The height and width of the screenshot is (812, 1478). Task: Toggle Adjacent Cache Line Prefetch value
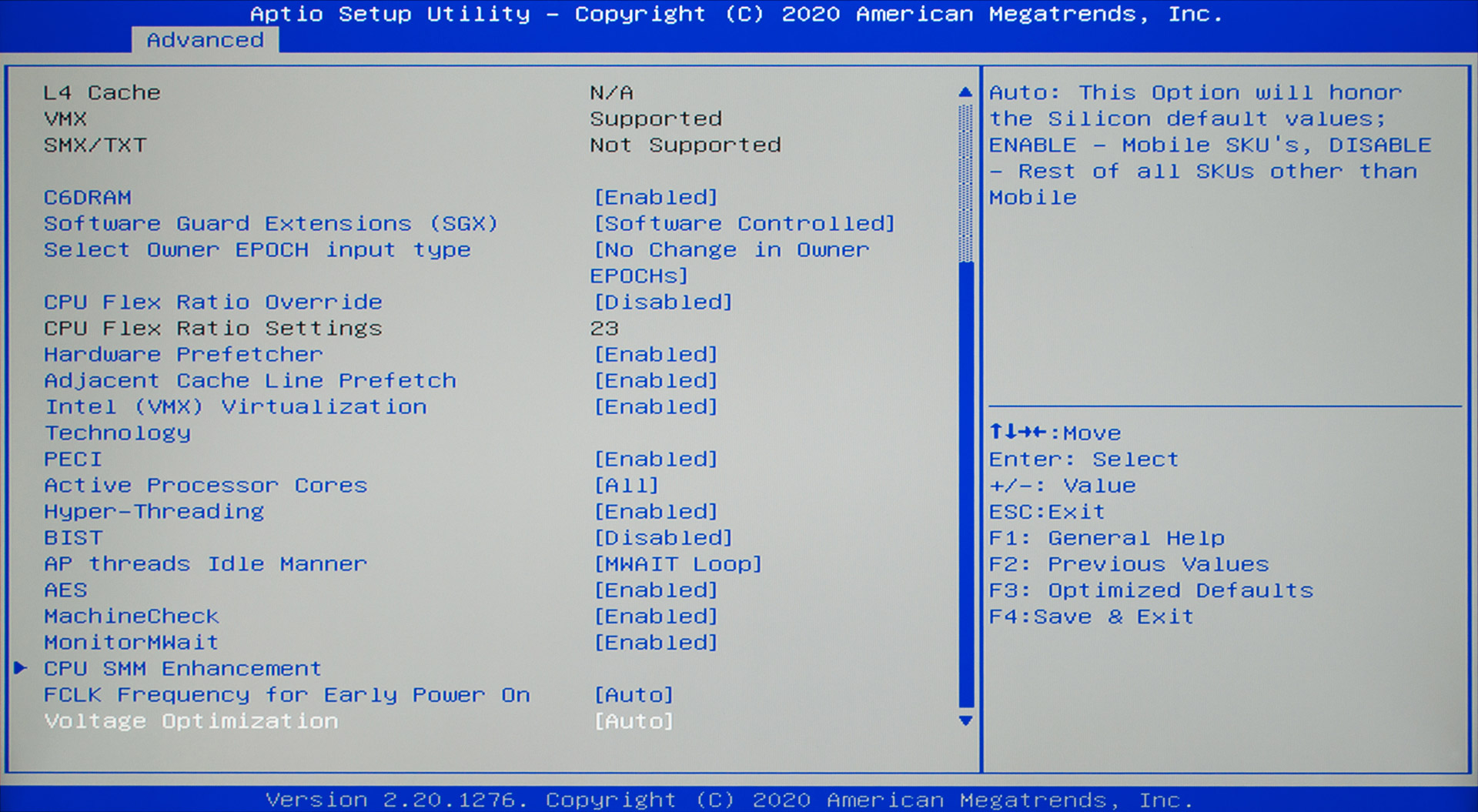pyautogui.click(x=655, y=381)
